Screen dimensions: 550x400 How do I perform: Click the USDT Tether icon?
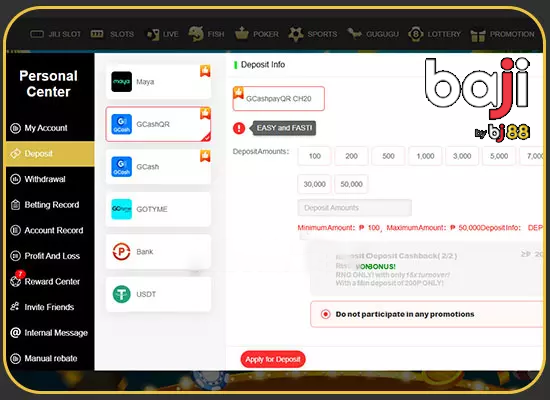(x=121, y=294)
